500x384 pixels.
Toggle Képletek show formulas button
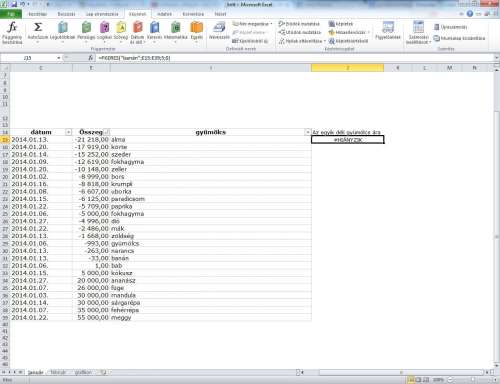pyautogui.click(x=341, y=24)
